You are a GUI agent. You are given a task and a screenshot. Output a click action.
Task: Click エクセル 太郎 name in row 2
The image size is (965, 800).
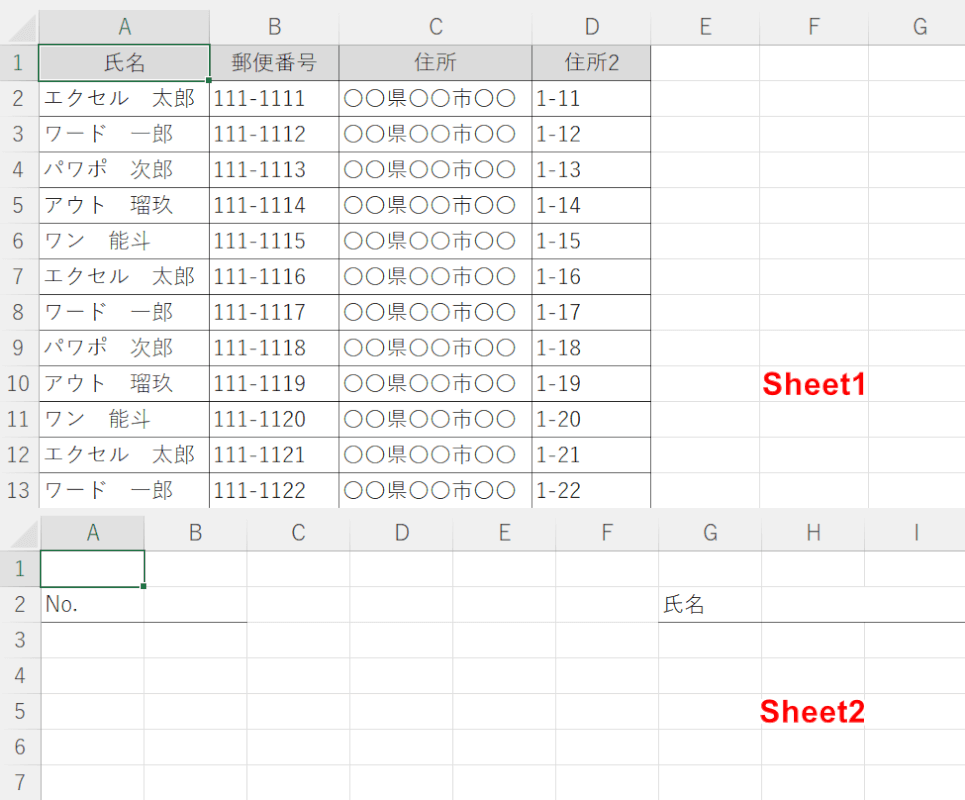124,98
